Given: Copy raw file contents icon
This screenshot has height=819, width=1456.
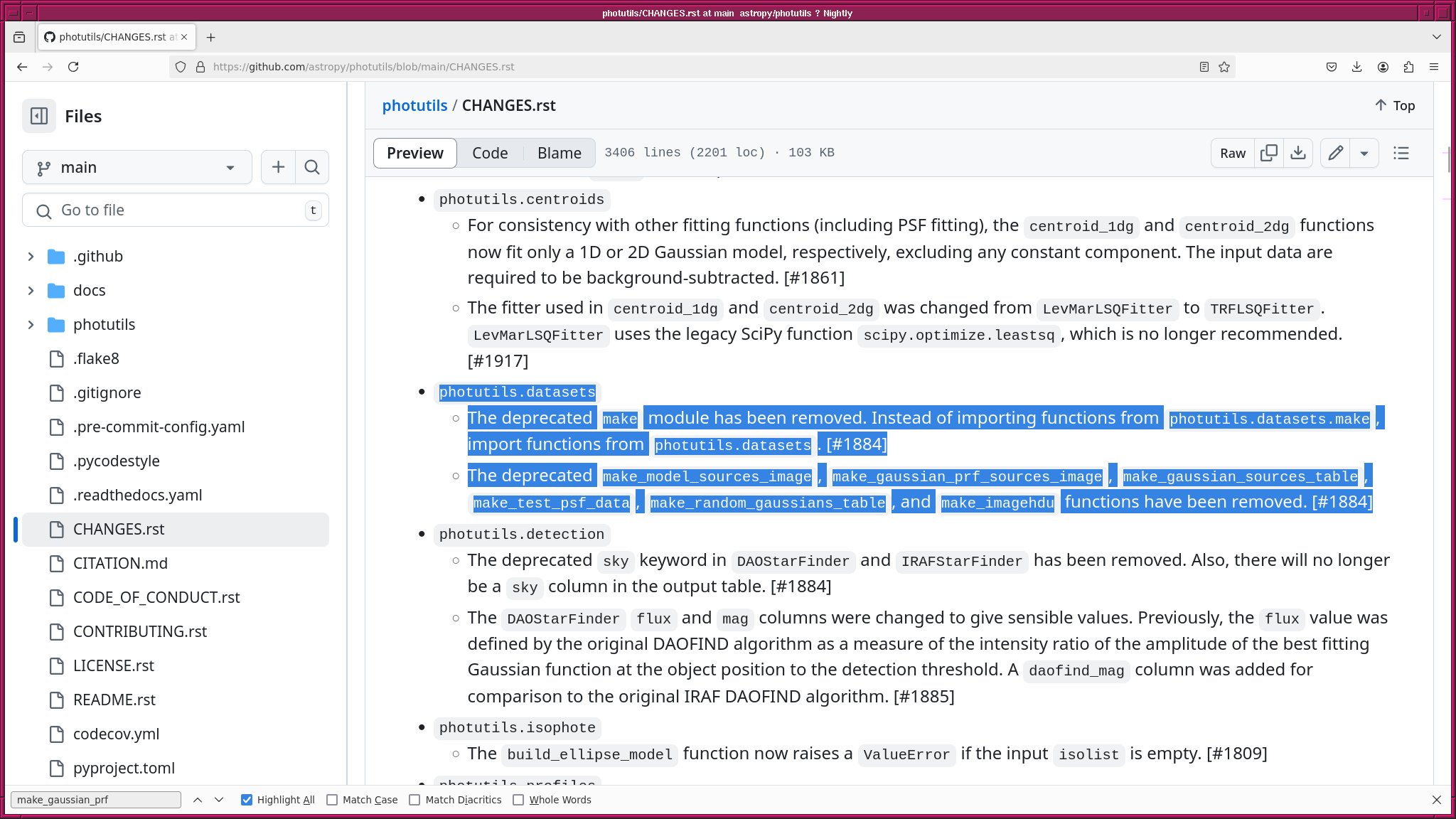Looking at the screenshot, I should 1269,153.
